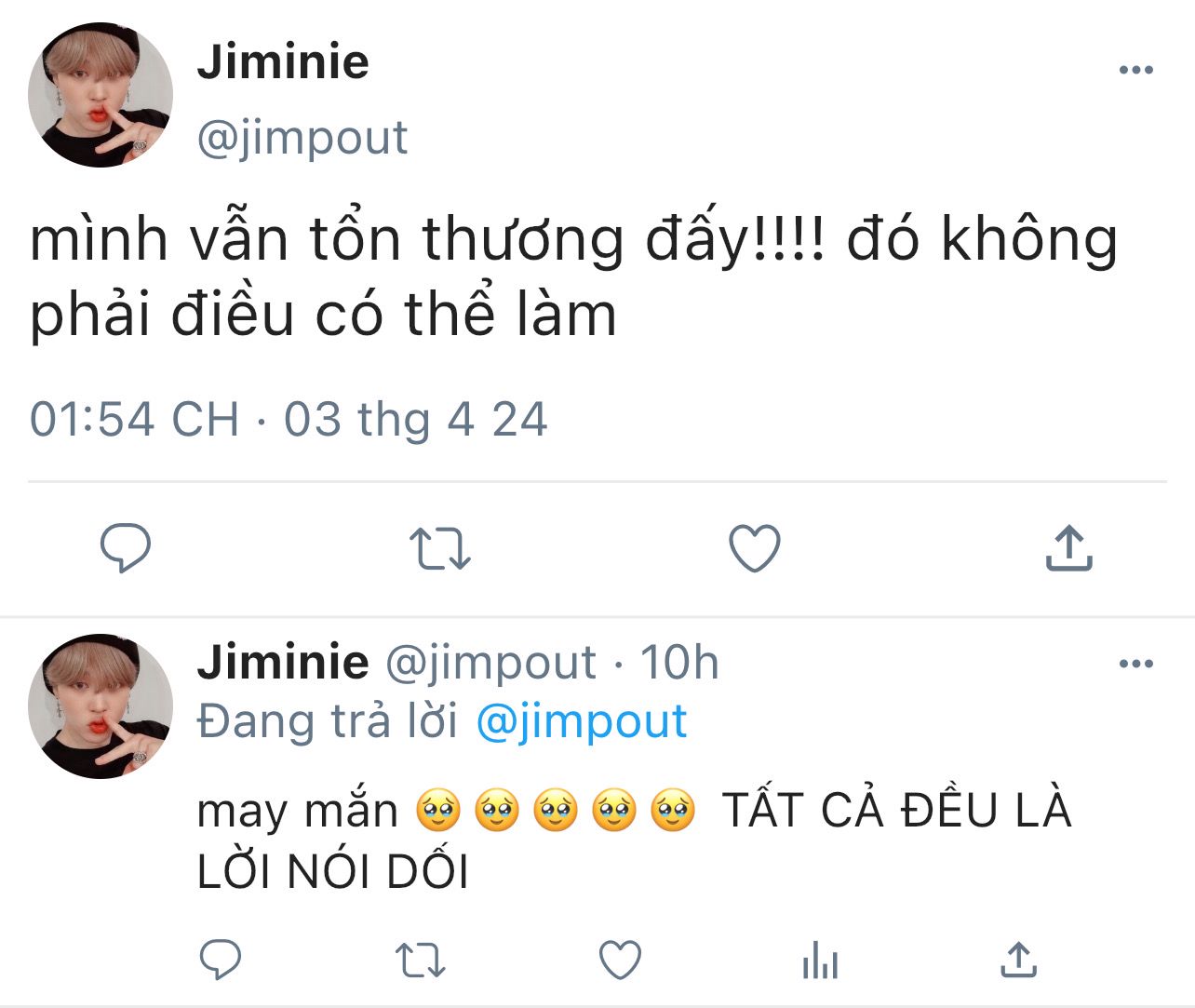The height and width of the screenshot is (1008, 1195).
Task: Retweet the main tweet
Action: pyautogui.click(x=440, y=548)
